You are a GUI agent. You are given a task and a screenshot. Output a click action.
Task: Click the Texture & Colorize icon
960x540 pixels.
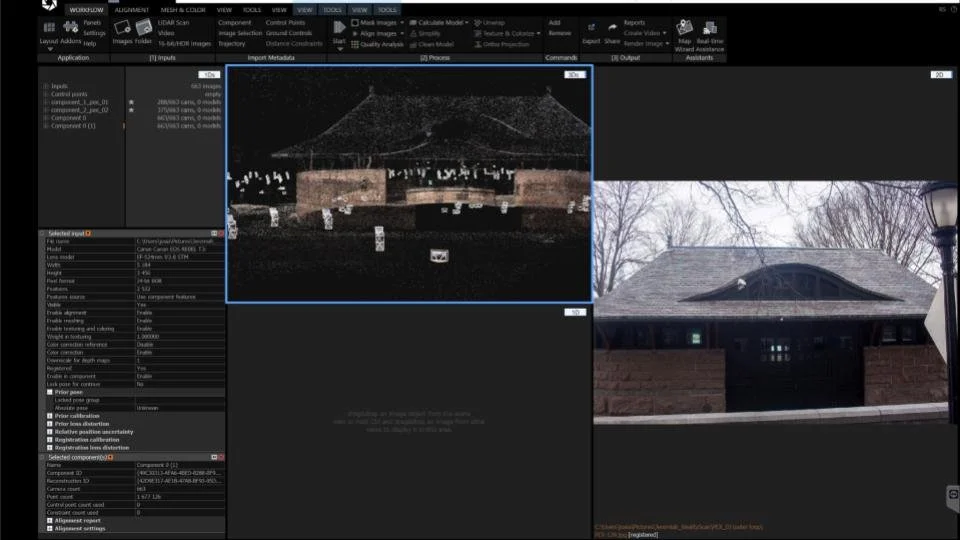point(478,34)
